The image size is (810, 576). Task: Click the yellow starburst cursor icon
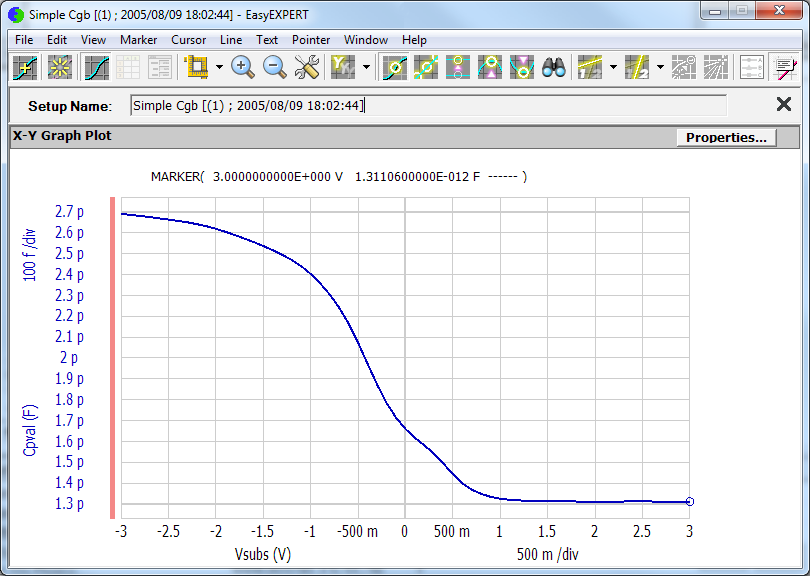point(61,68)
